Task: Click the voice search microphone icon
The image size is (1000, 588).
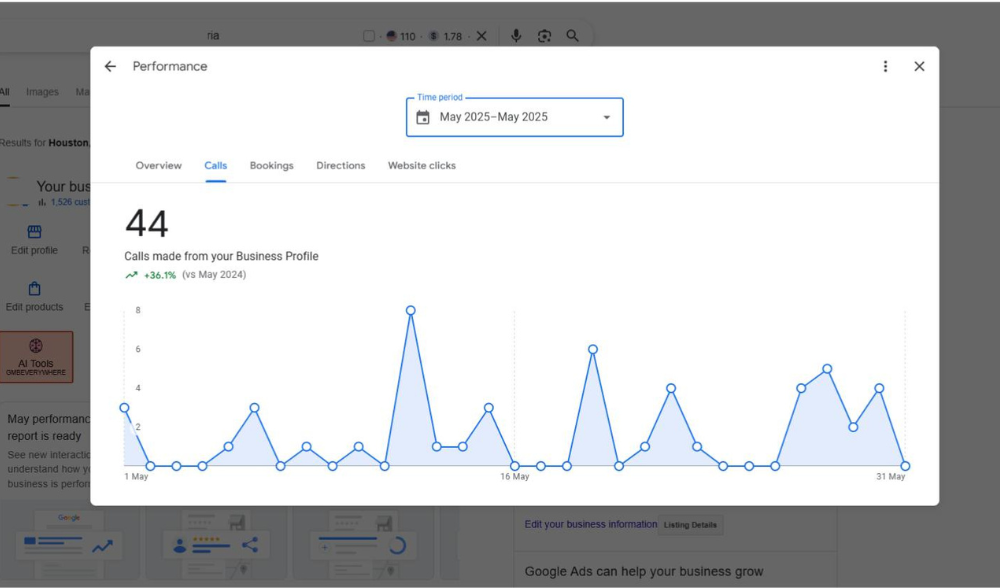Action: pos(516,36)
